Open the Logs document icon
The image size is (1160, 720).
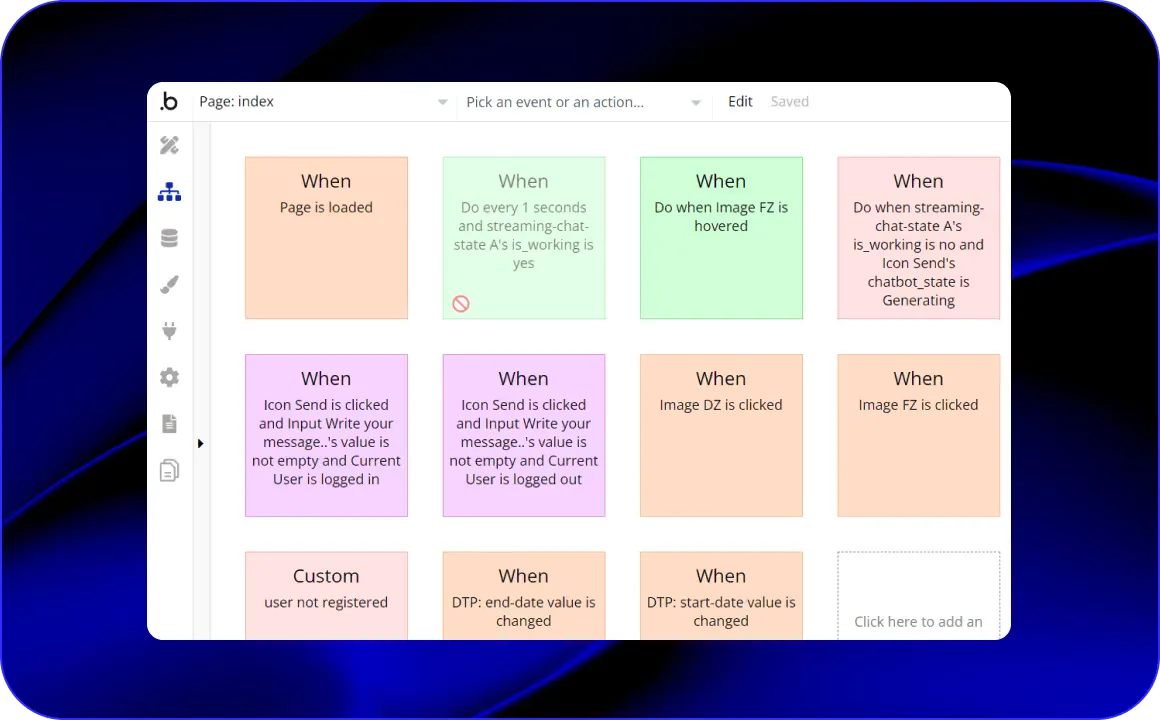click(x=169, y=423)
